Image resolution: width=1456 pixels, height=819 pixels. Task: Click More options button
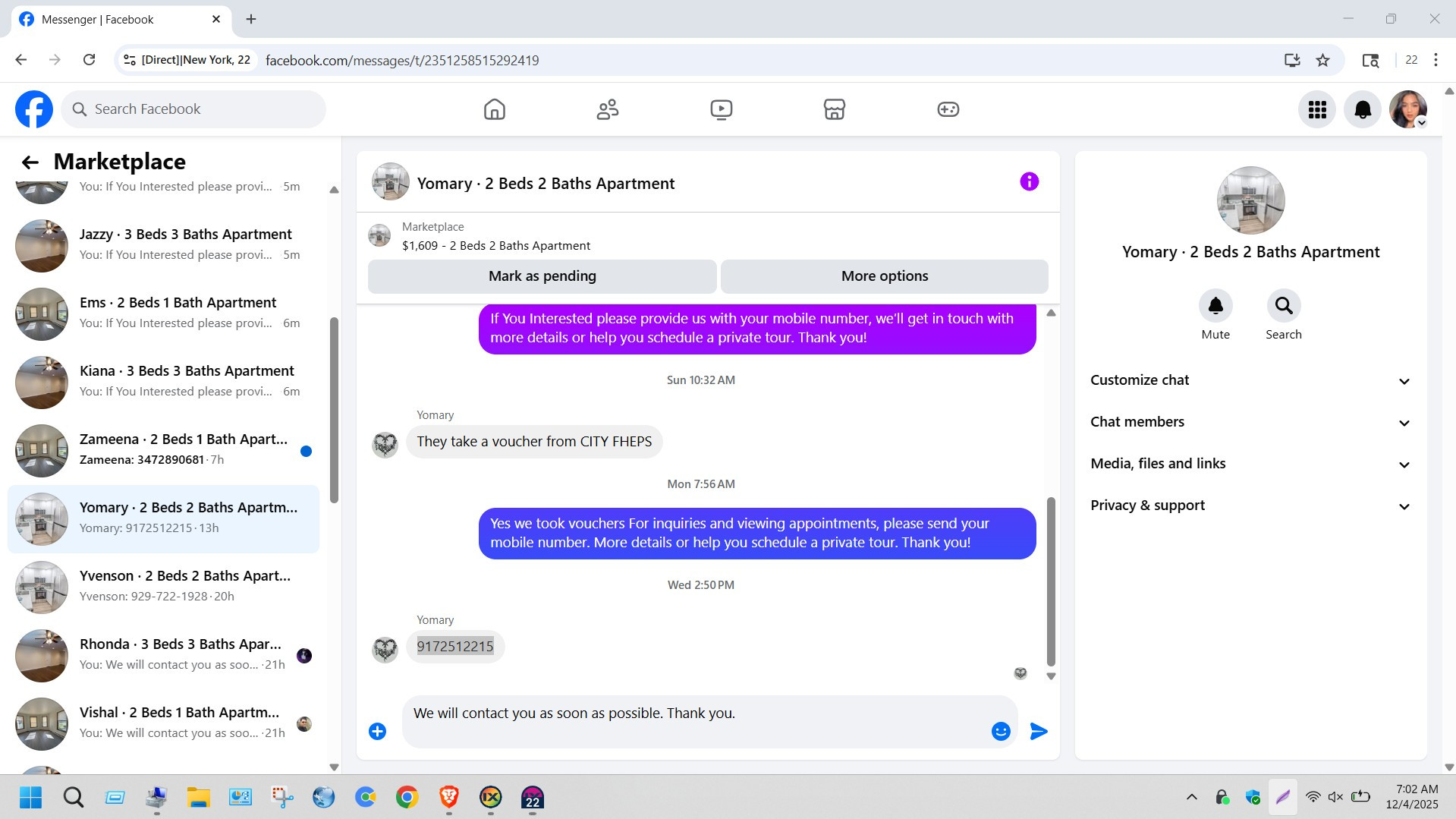coord(885,276)
